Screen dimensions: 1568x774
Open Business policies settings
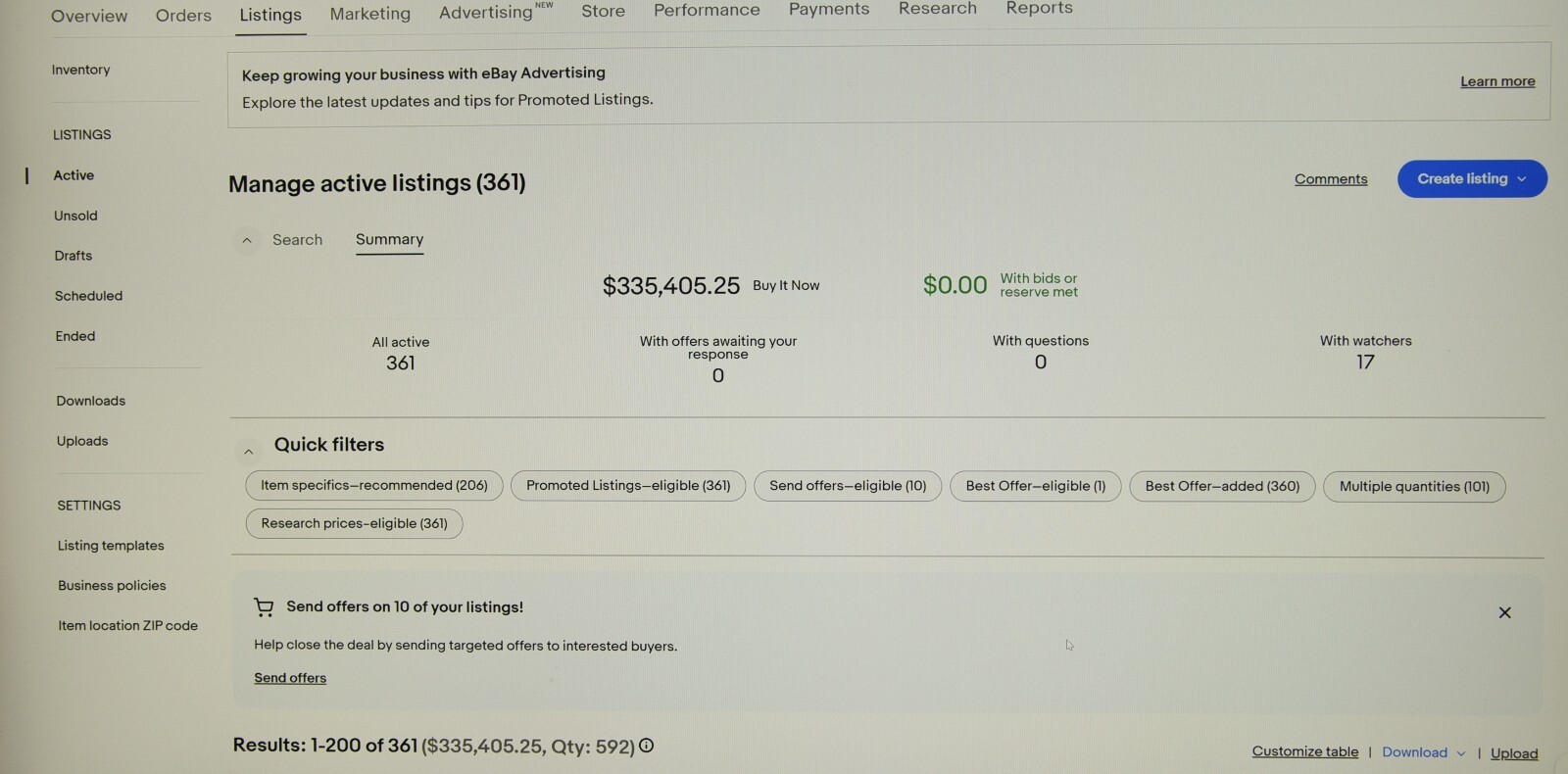[112, 586]
